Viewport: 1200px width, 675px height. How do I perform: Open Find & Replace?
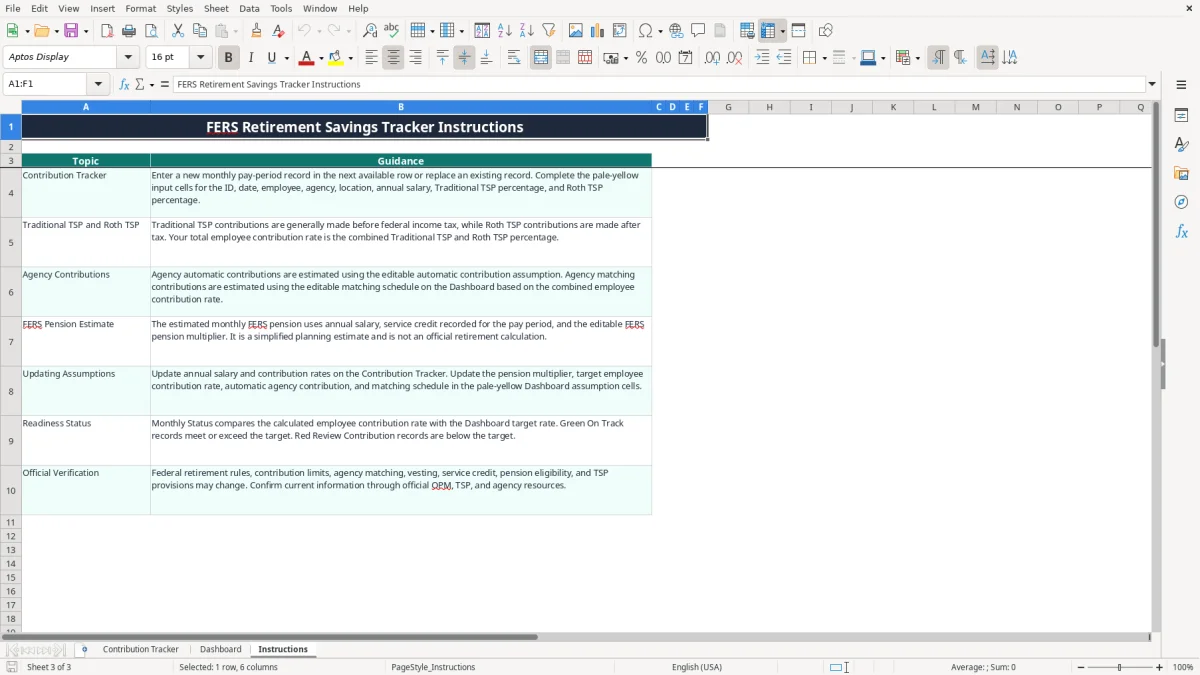[370, 31]
